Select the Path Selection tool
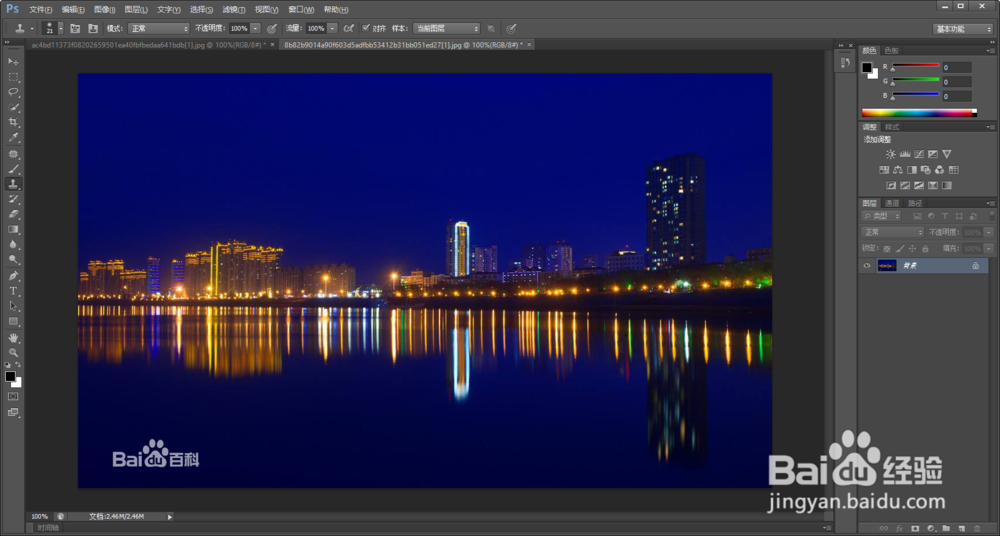The image size is (1000, 536). click(x=13, y=306)
